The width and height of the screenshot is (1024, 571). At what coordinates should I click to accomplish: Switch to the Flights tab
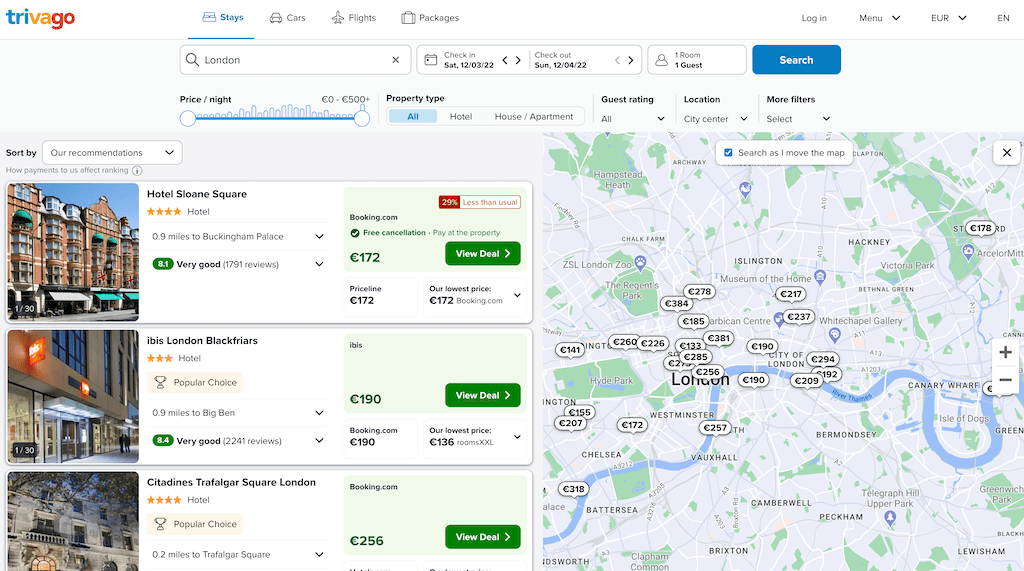click(354, 18)
